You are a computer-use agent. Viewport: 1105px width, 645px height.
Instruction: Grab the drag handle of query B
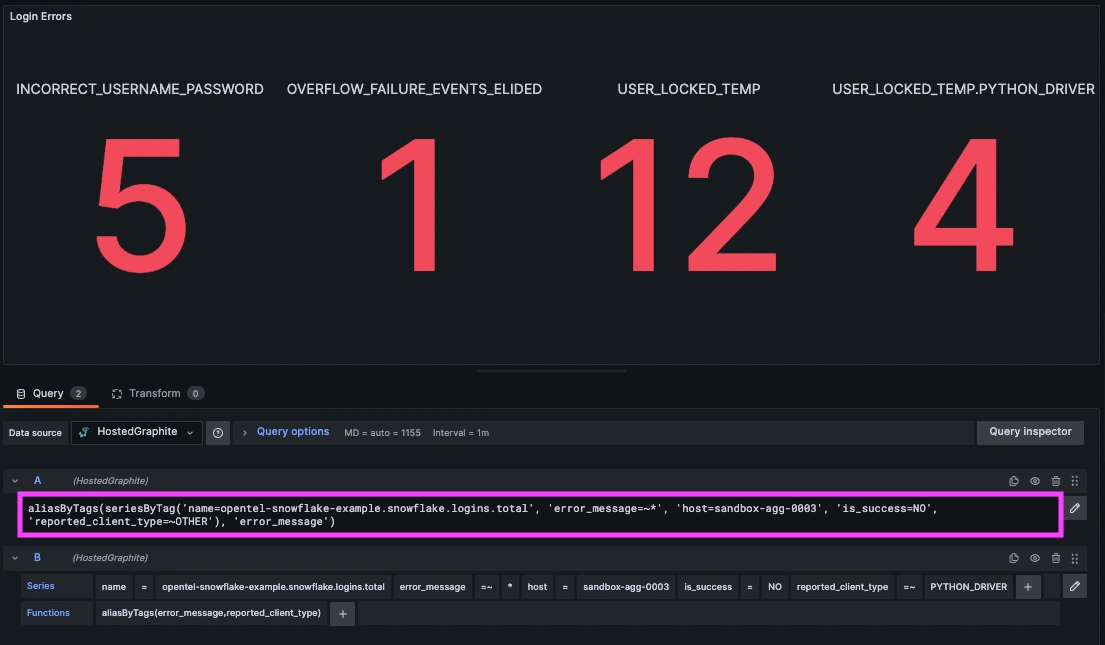pyautogui.click(x=1075, y=558)
